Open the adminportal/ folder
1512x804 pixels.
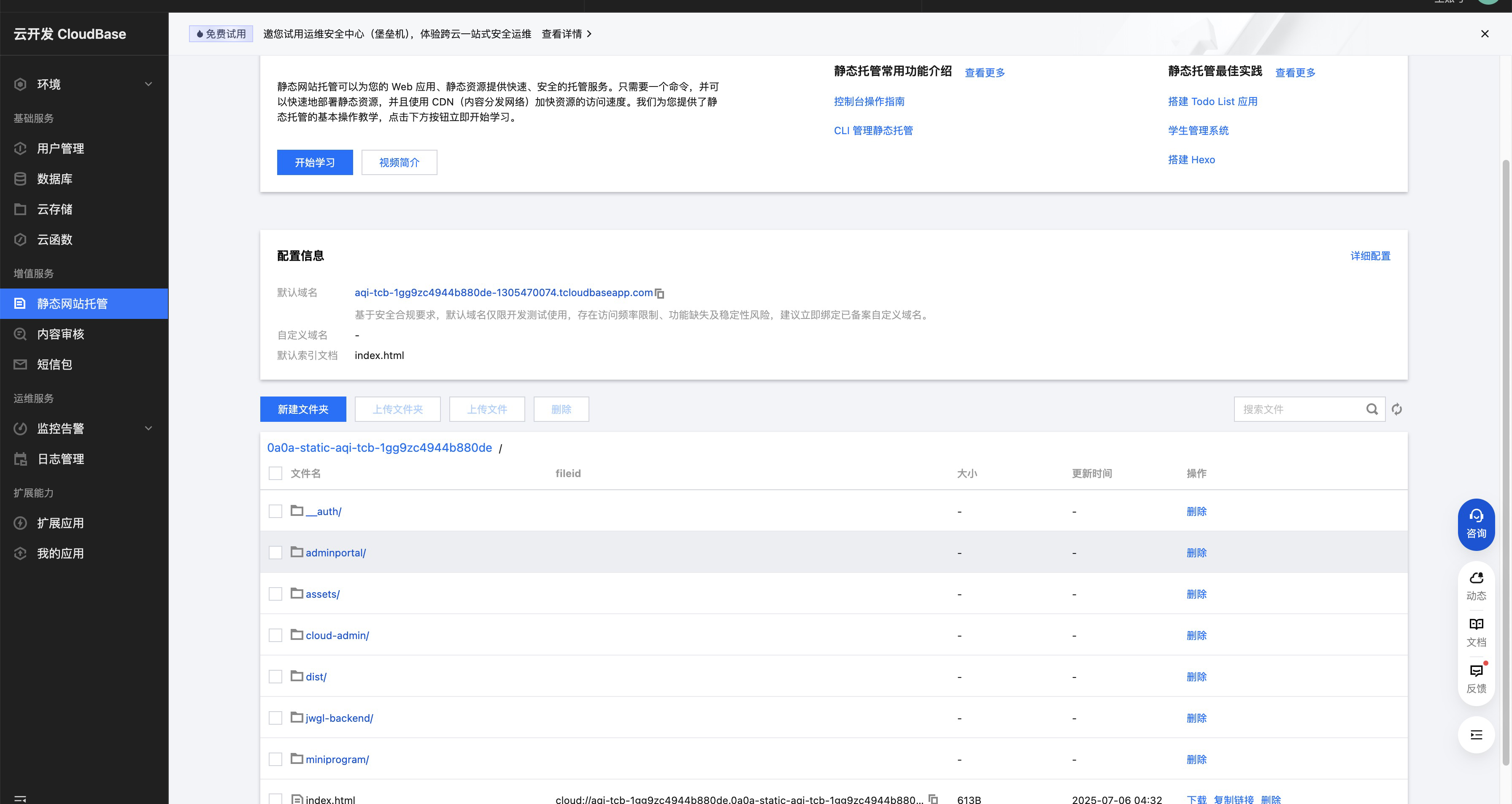tap(336, 553)
